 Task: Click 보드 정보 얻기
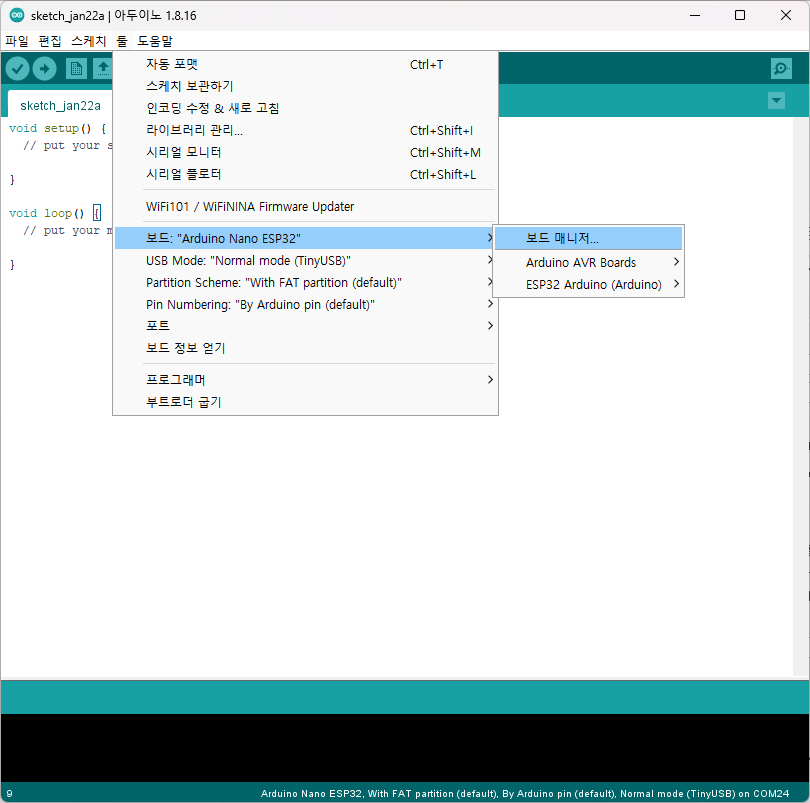(305, 348)
